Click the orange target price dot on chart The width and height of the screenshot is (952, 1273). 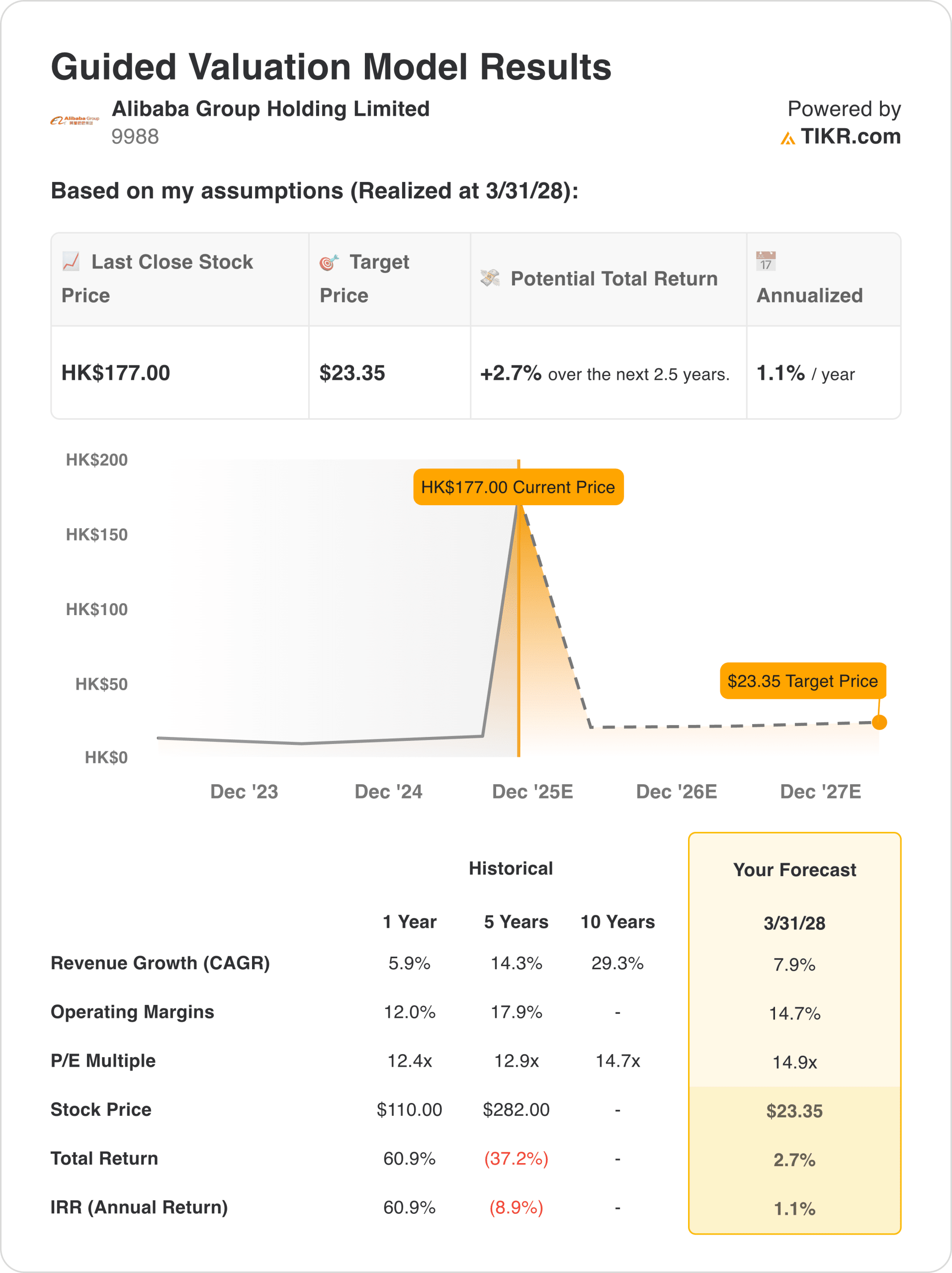coord(879,722)
